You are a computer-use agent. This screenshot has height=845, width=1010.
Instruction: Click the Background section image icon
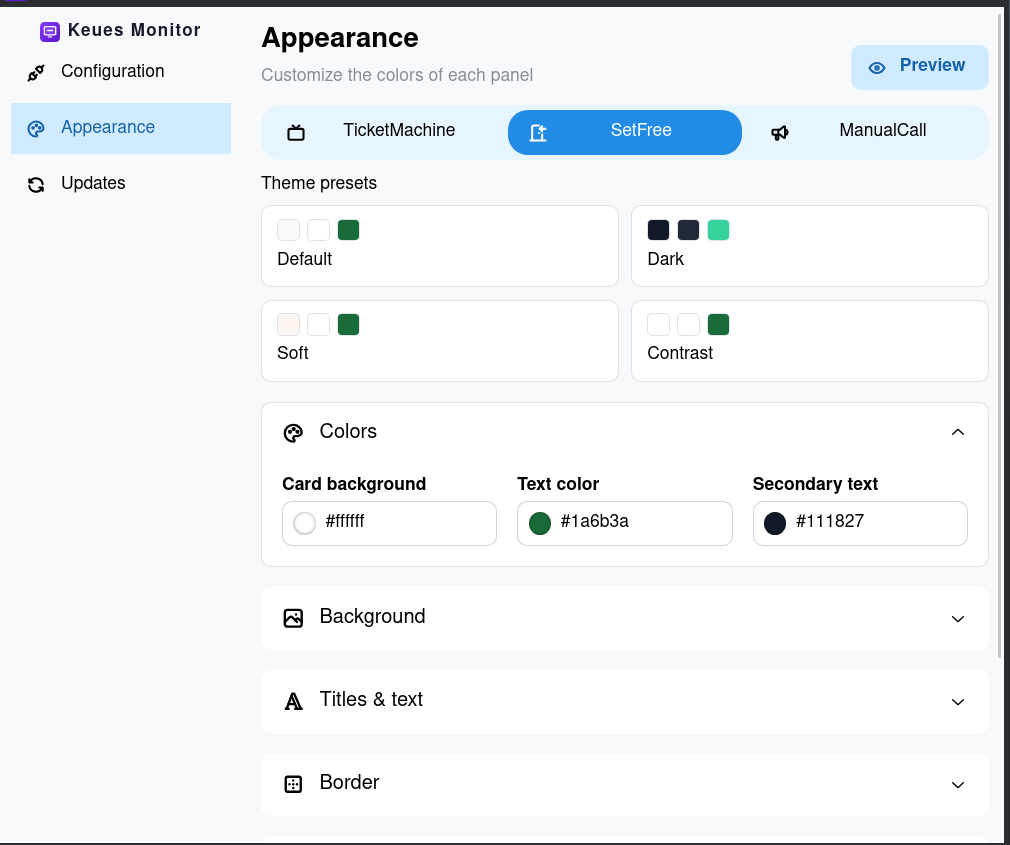point(293,618)
